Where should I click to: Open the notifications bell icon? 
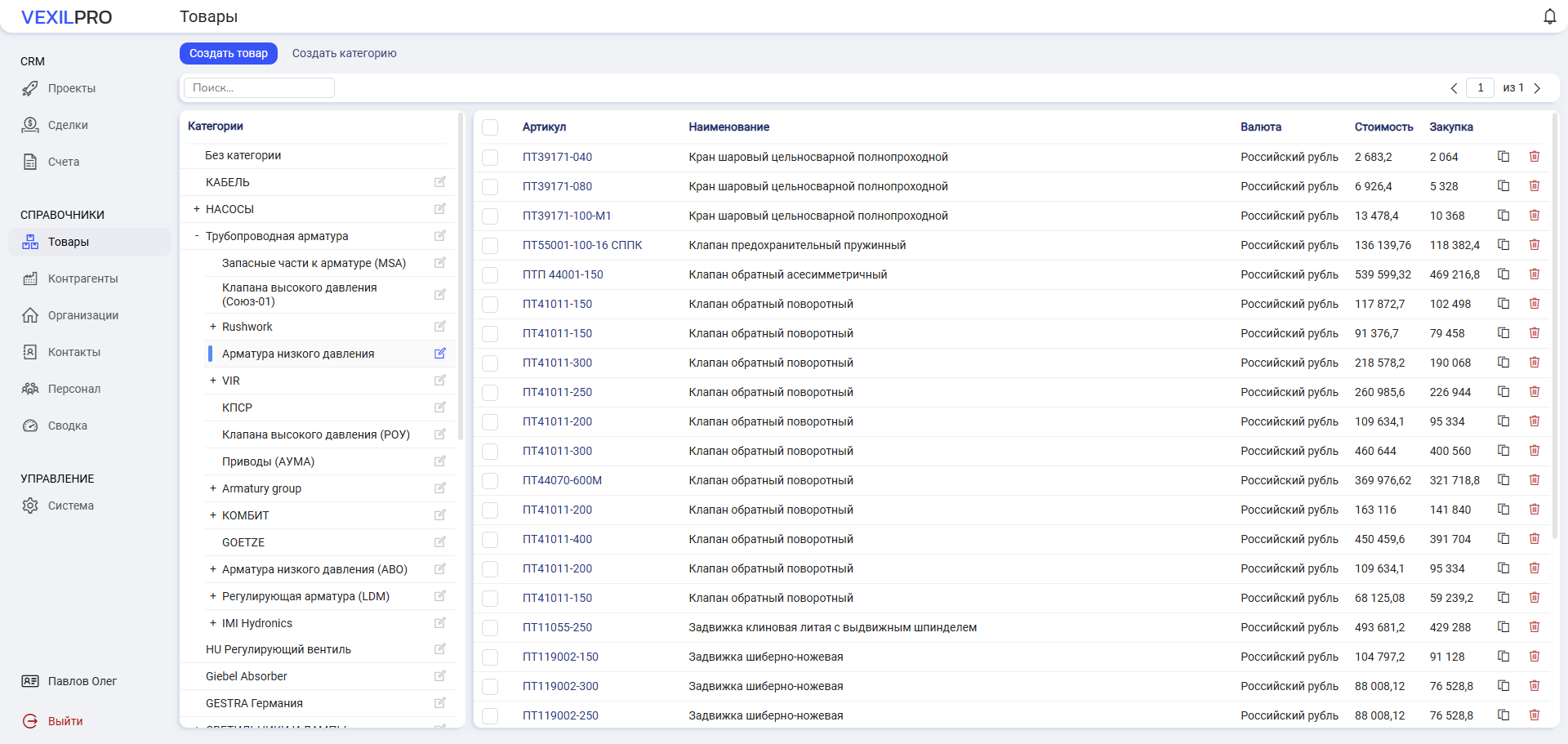(x=1549, y=17)
